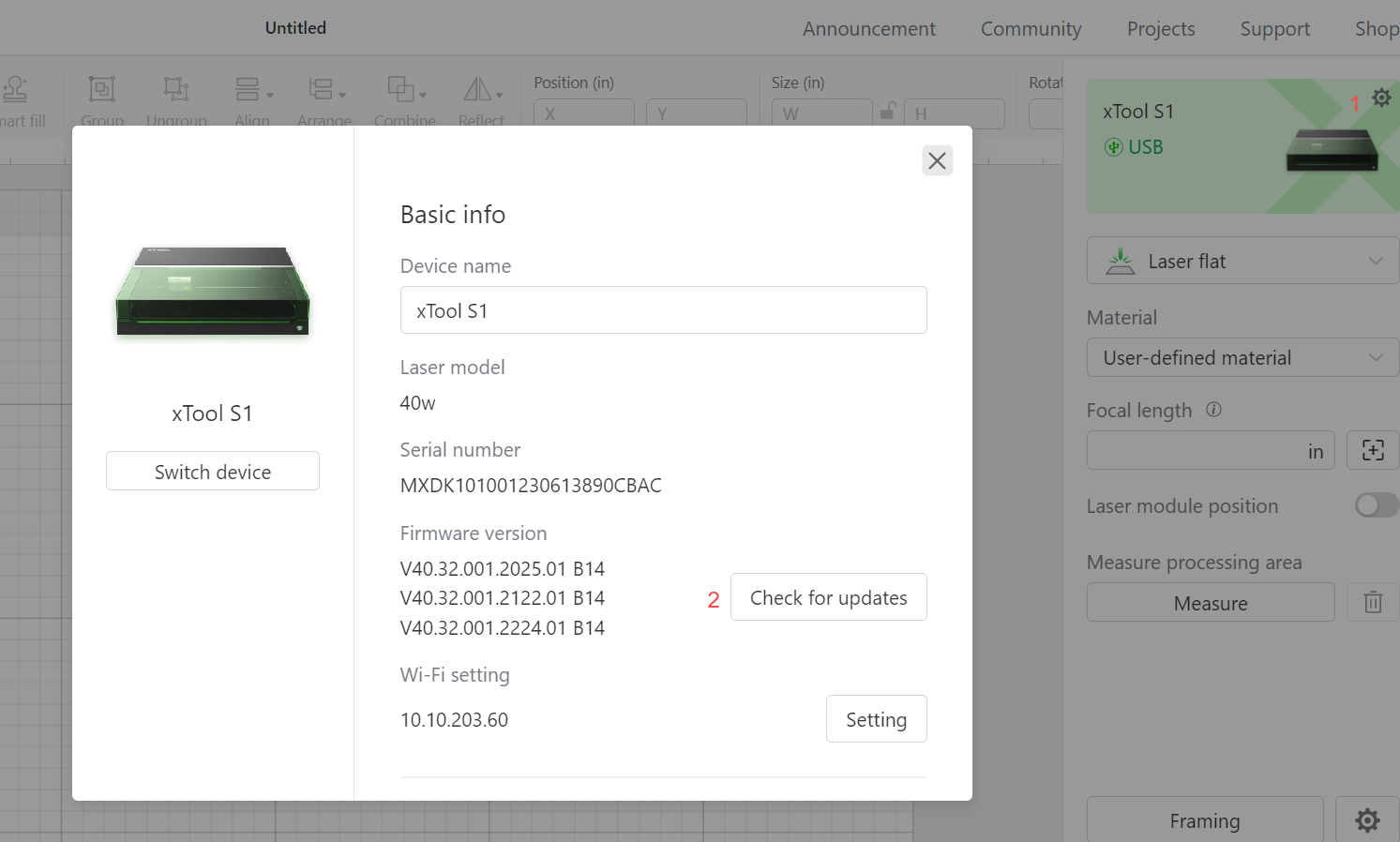The height and width of the screenshot is (842, 1400).
Task: Select firmware V40.32.001.2122.01 B14 text
Action: [503, 598]
